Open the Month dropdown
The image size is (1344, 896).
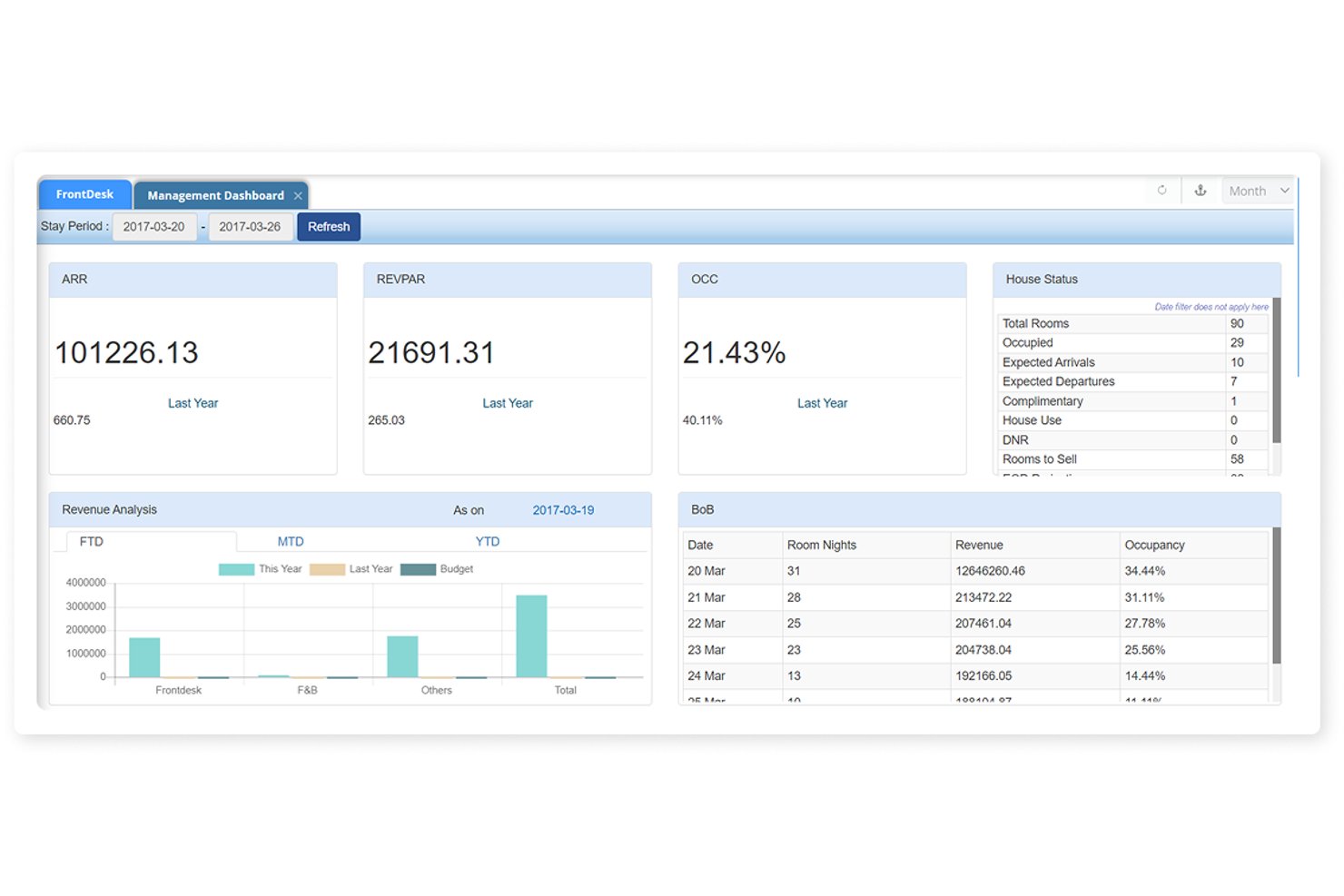tap(1258, 191)
